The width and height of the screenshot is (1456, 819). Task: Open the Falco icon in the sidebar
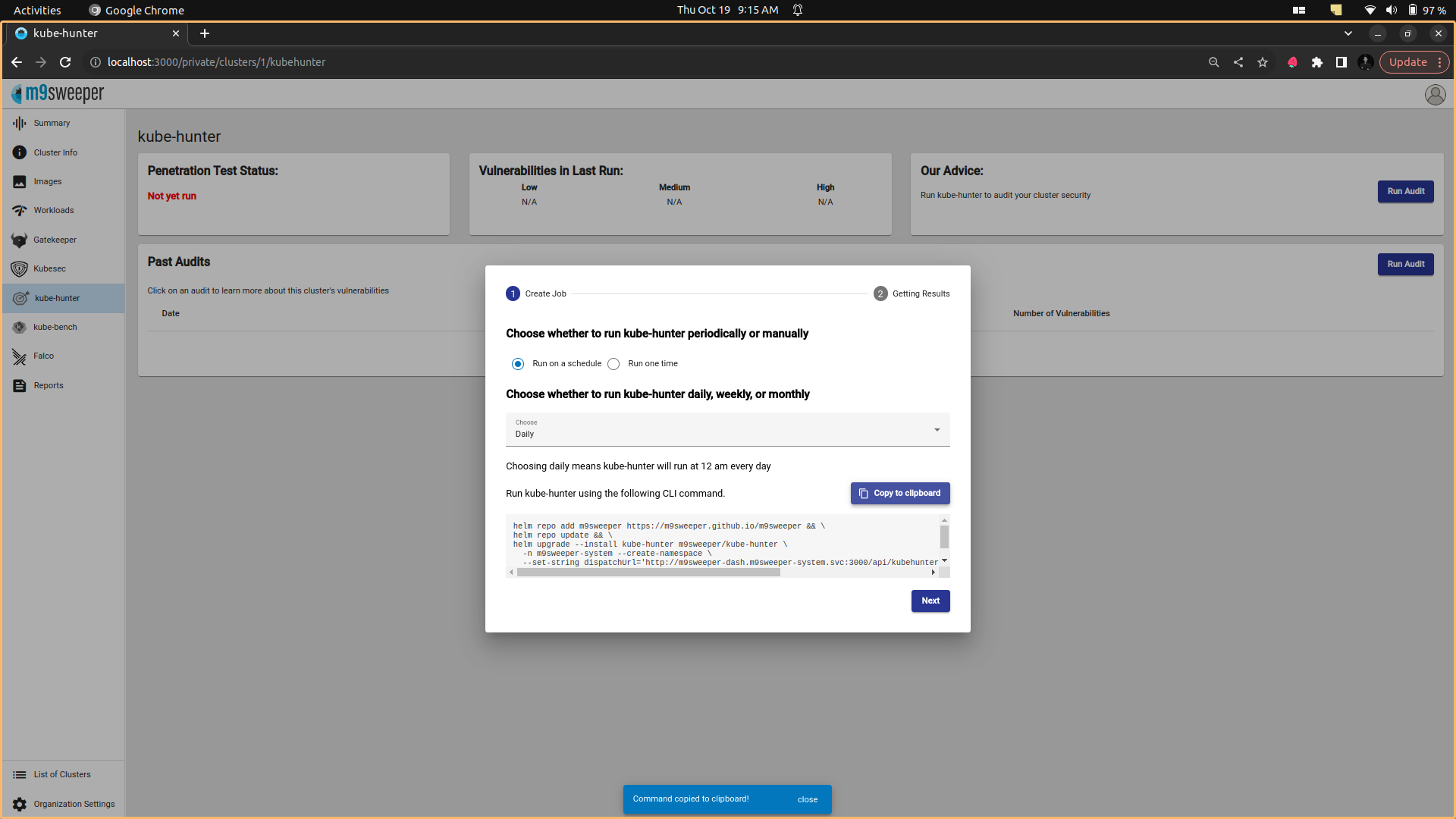click(x=20, y=356)
